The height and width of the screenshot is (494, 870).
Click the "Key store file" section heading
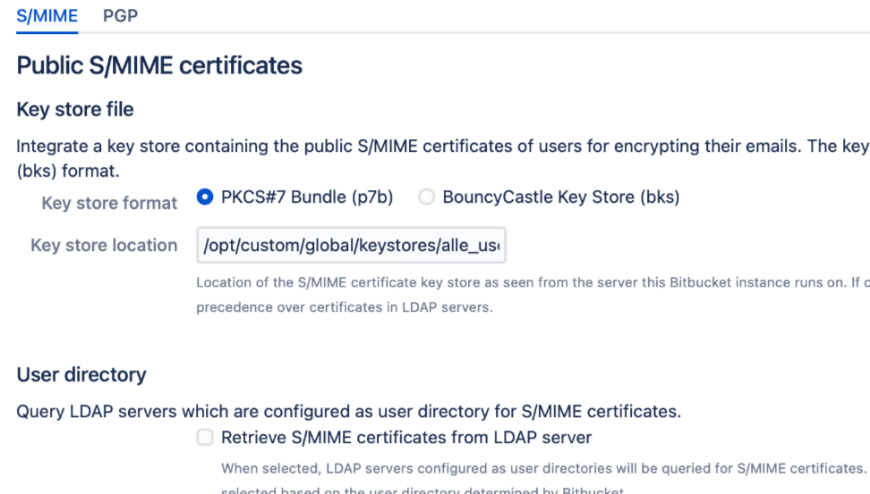point(75,108)
